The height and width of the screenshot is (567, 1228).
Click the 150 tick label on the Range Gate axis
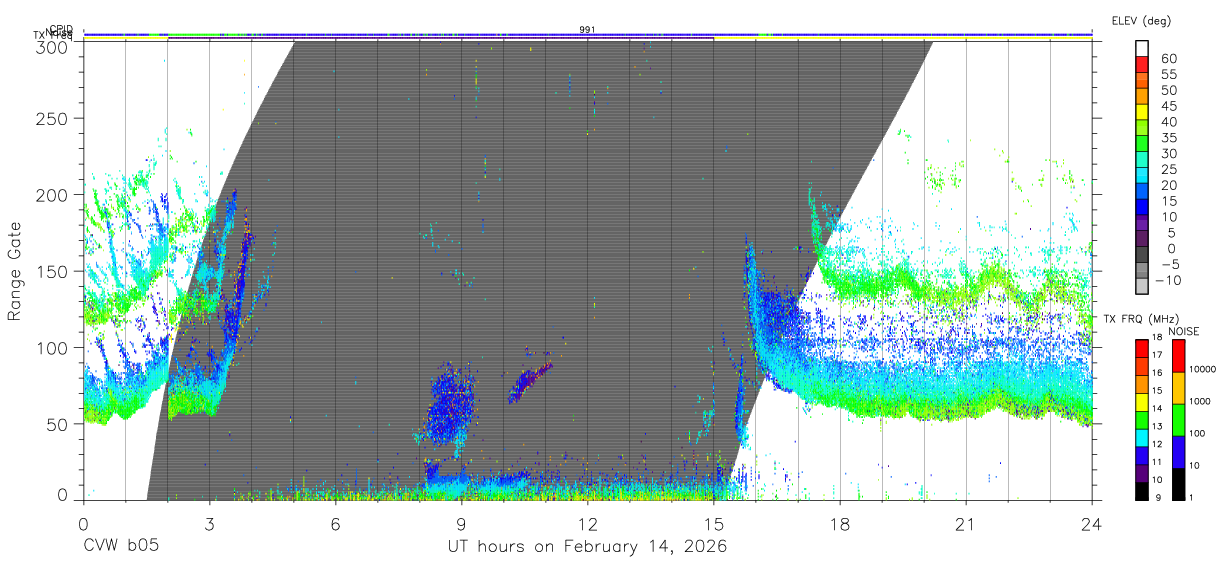point(51,271)
